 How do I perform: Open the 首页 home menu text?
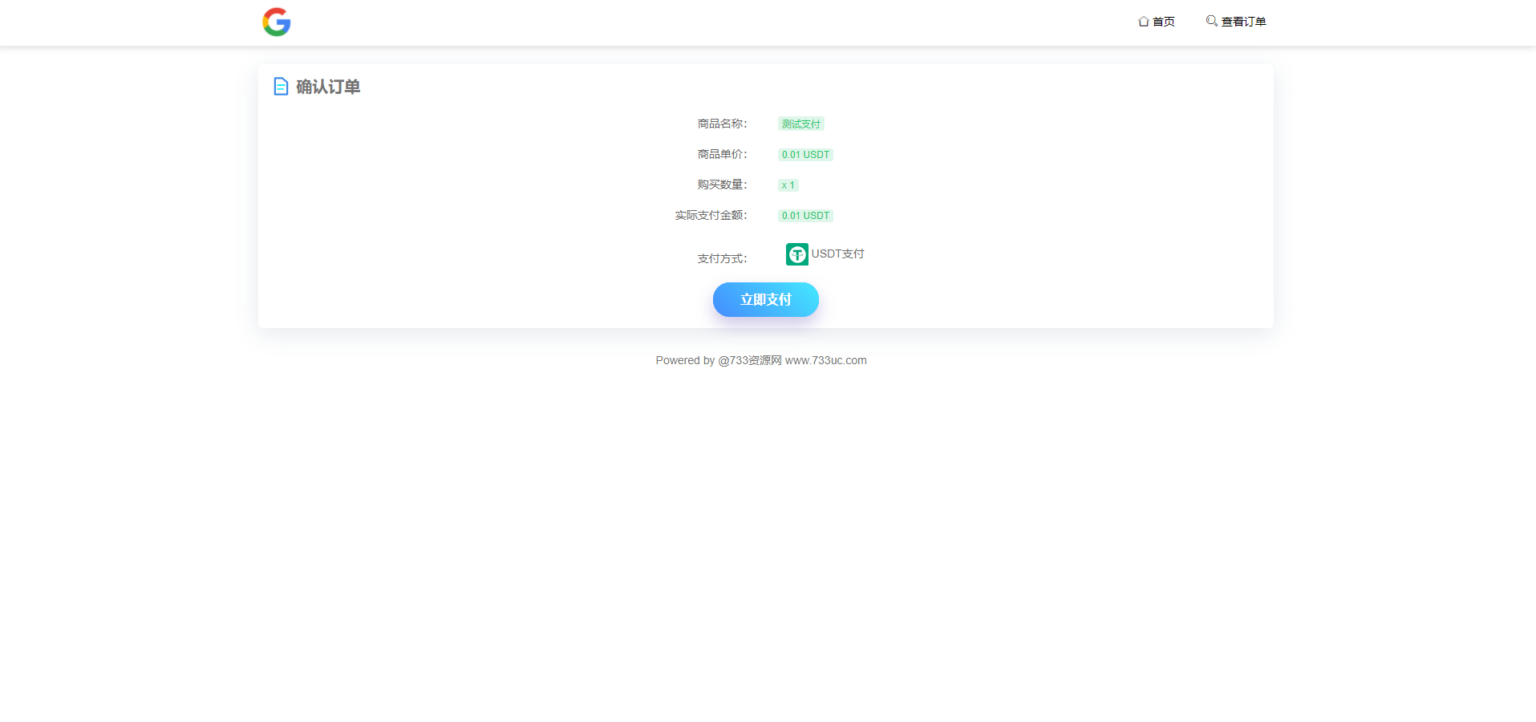tap(1163, 22)
